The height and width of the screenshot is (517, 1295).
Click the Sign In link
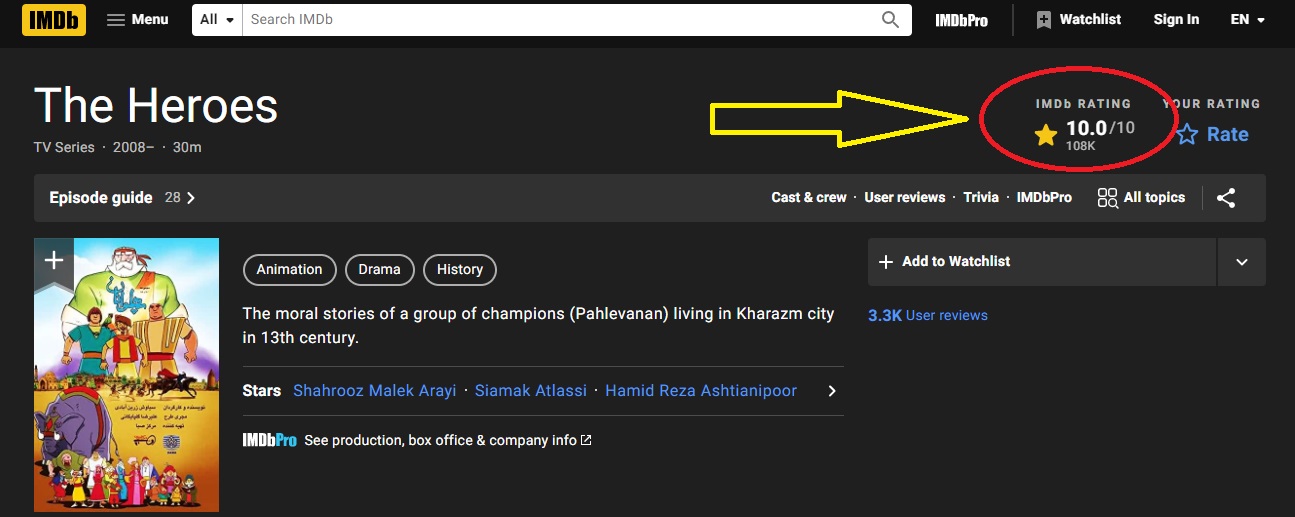click(1176, 20)
